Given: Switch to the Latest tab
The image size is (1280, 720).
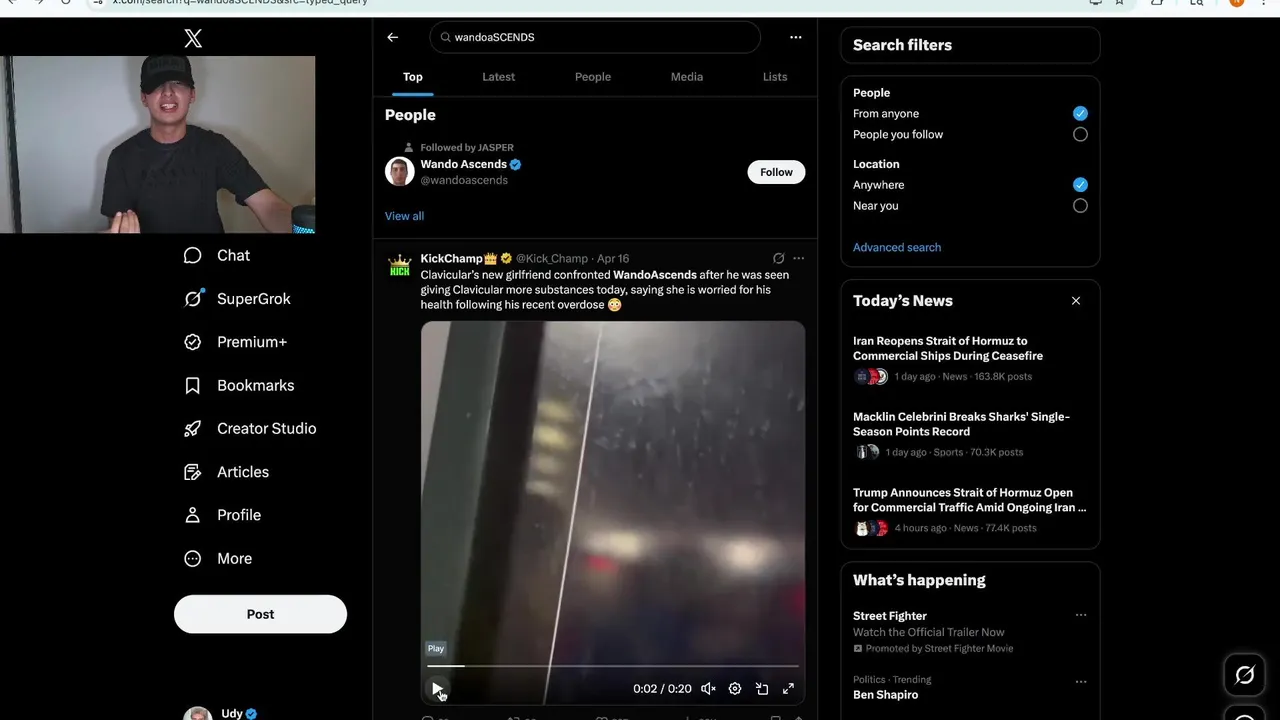Looking at the screenshot, I should [498, 77].
